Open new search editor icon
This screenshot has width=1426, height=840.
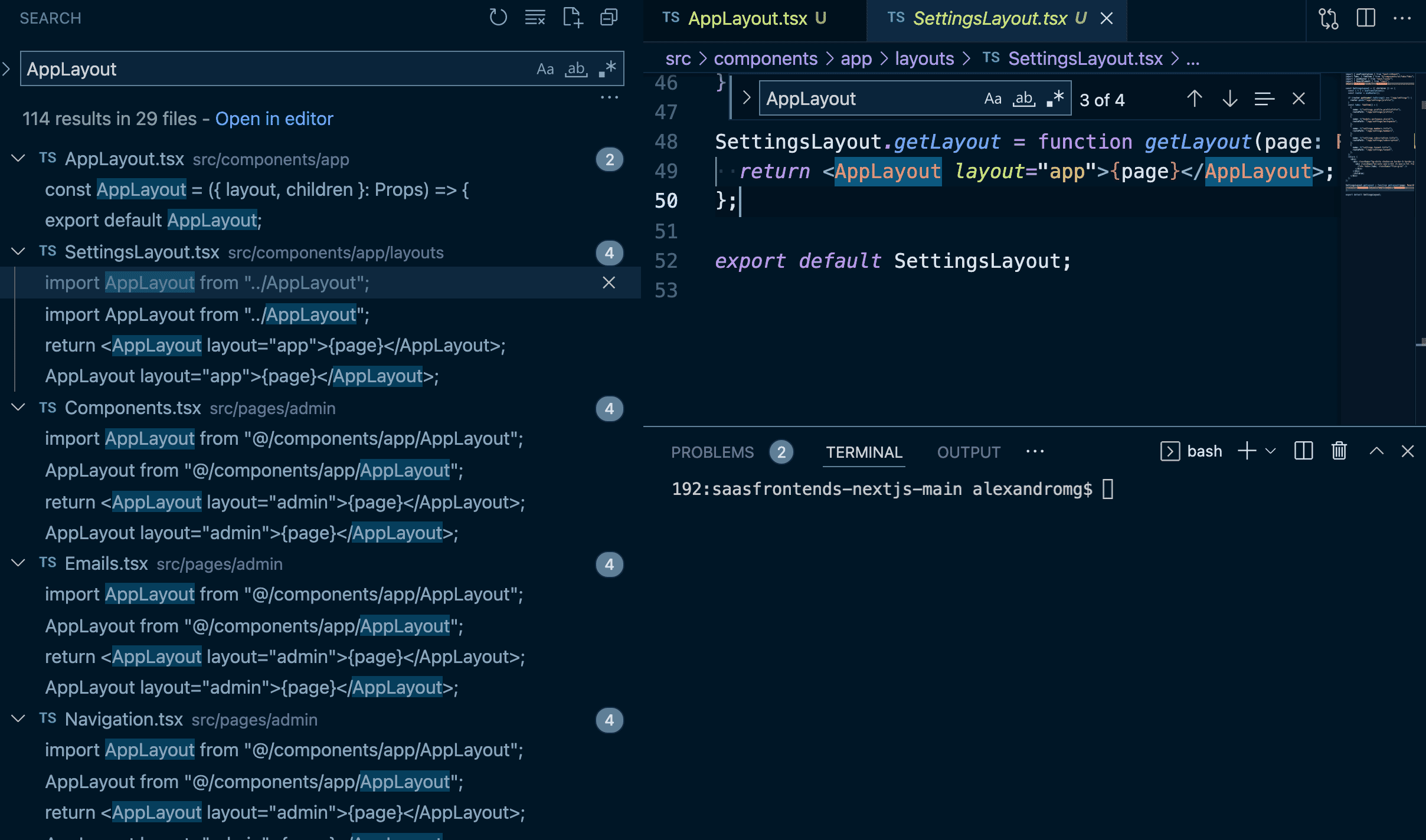[x=572, y=18]
